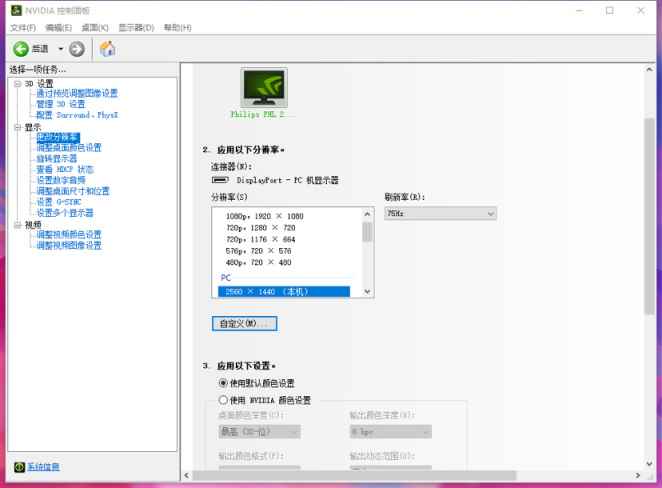
Task: Click the resolution list scrollbar thumb
Action: [367, 232]
